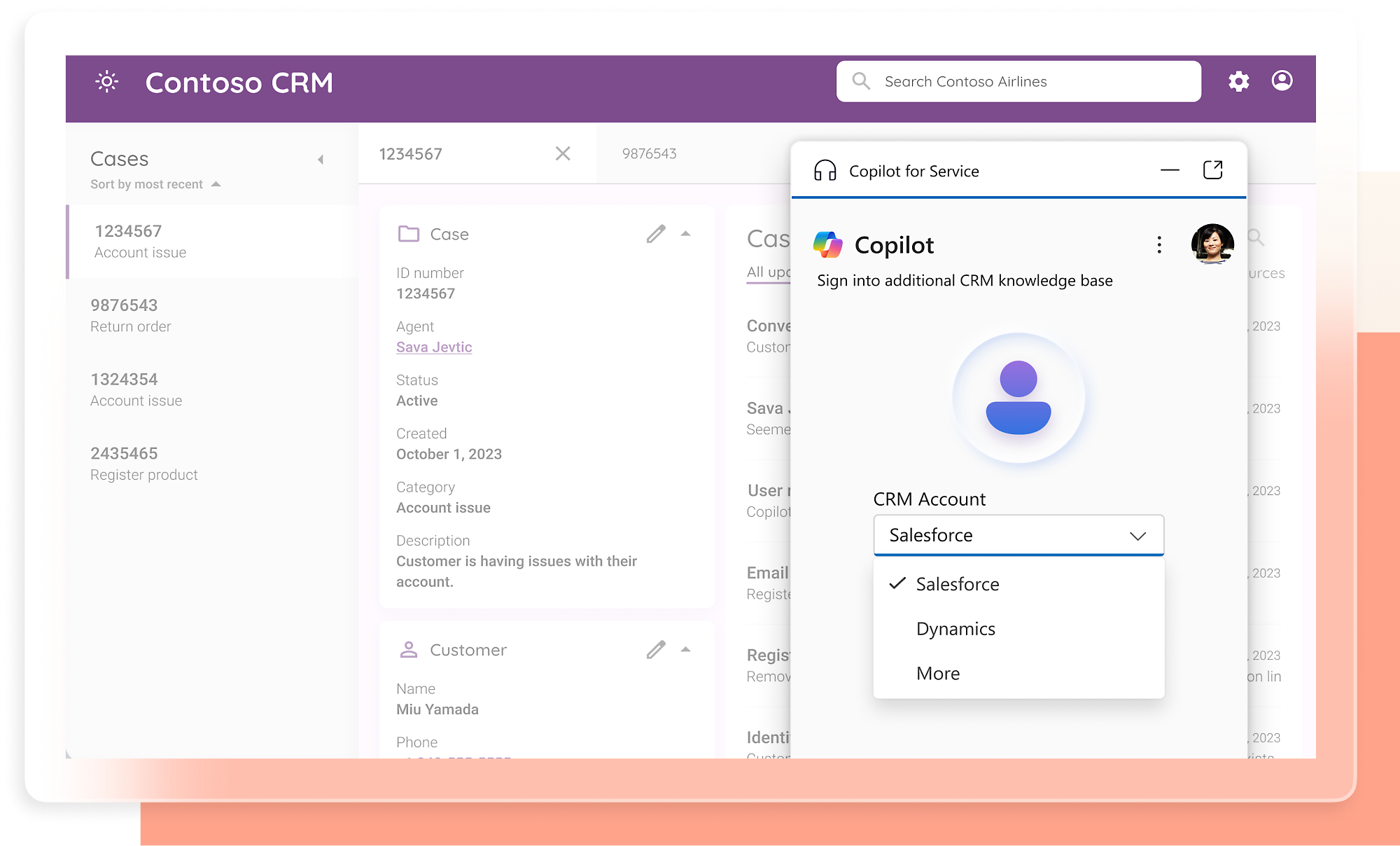
Task: Click the search icon right of the Copilot panel
Action: pyautogui.click(x=1256, y=238)
